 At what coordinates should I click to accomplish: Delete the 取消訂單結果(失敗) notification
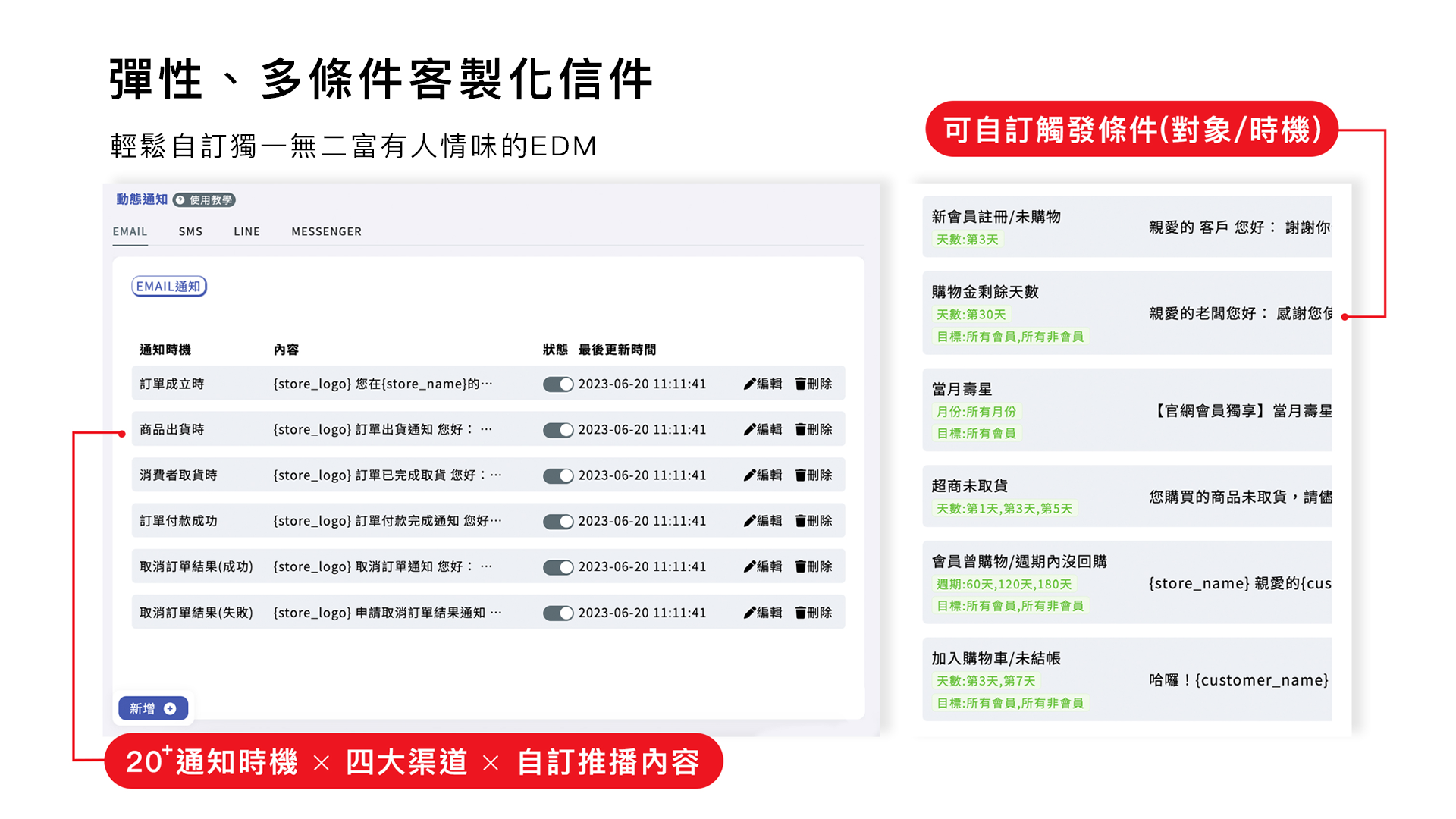coord(814,613)
